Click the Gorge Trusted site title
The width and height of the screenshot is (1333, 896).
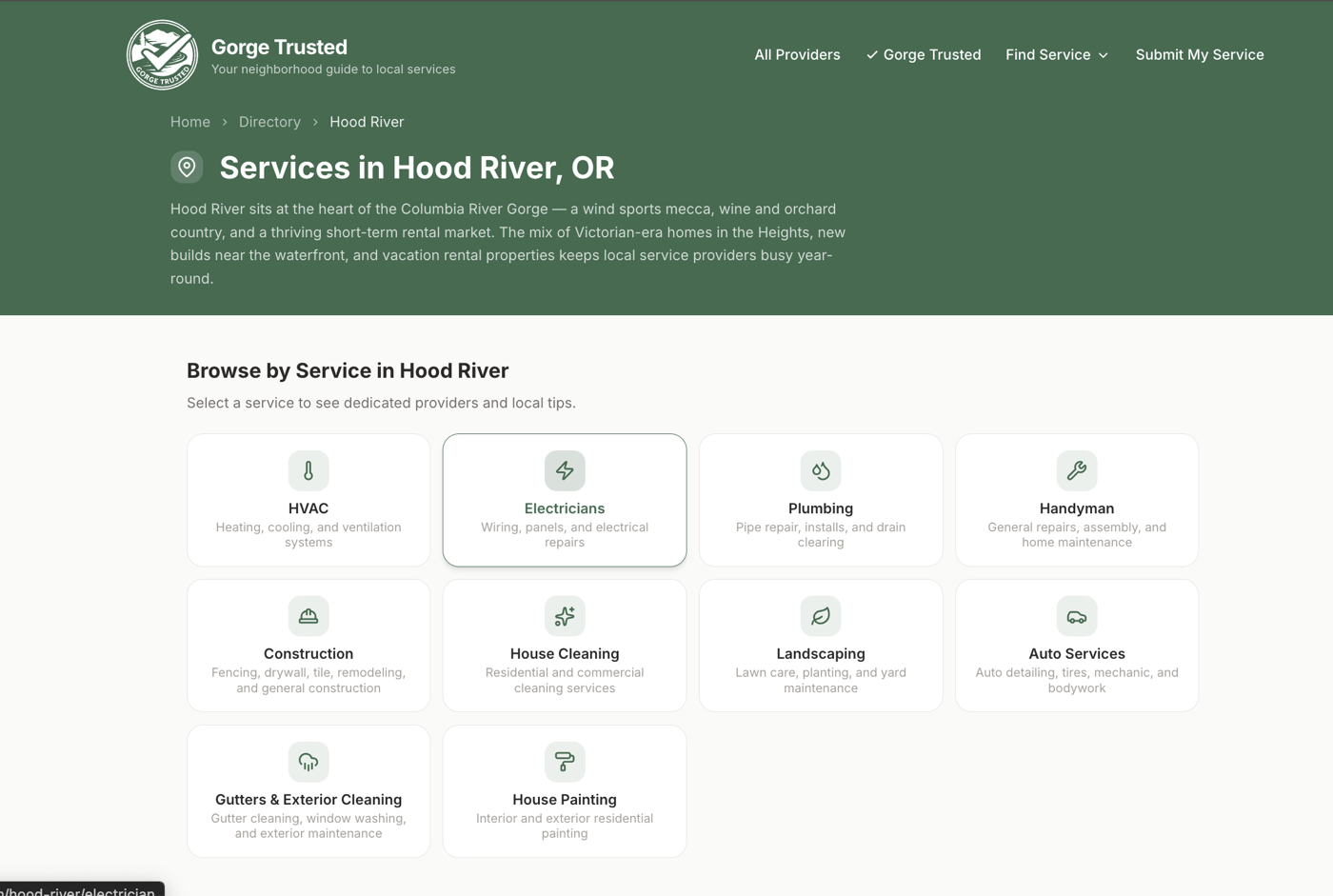coord(279,47)
